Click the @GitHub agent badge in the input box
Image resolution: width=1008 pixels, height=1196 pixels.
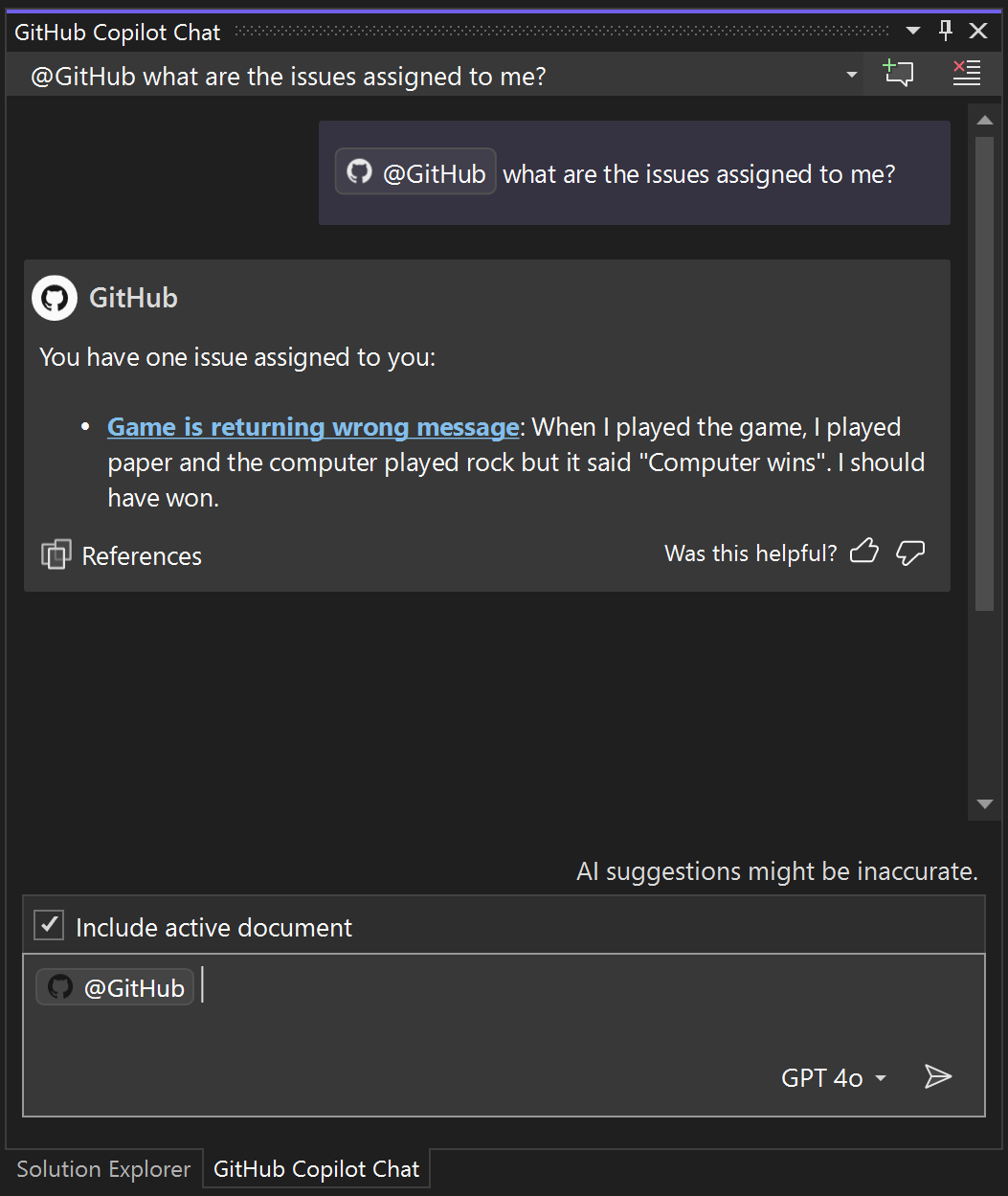(x=114, y=986)
